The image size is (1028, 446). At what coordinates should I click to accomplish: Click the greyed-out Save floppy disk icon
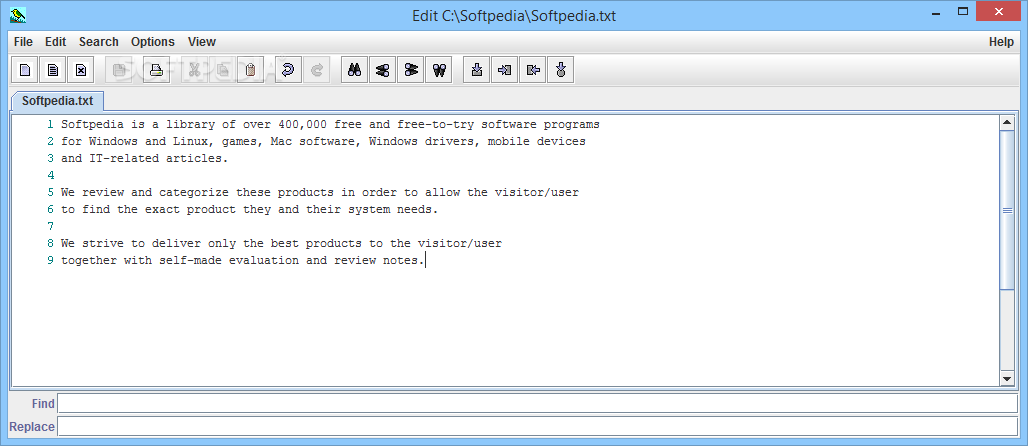pyautogui.click(x=119, y=70)
